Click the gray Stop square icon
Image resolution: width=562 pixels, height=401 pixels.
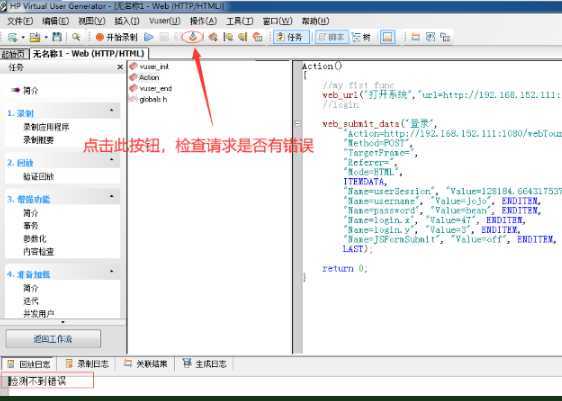164,37
